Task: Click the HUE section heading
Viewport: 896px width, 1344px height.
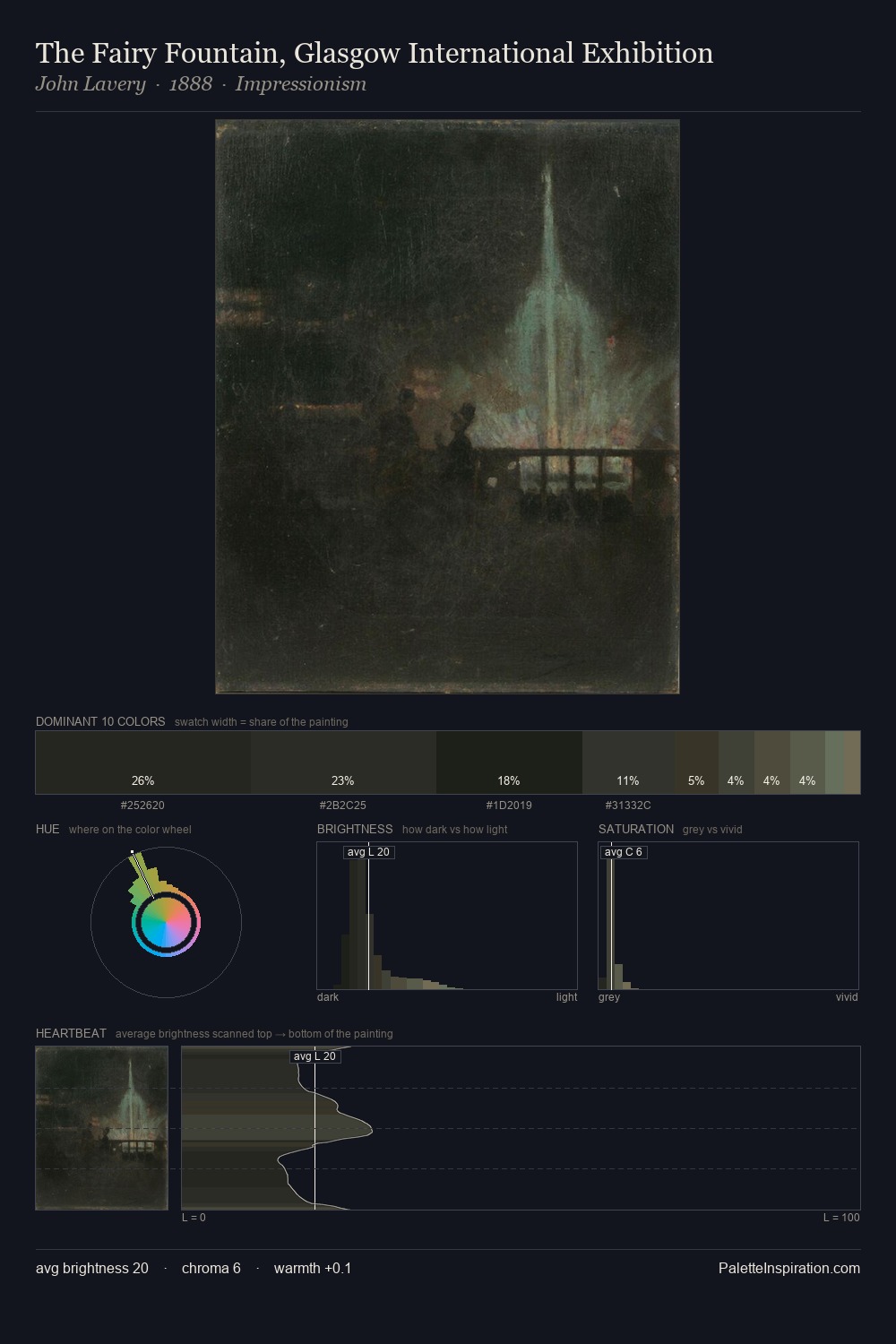Action: click(47, 829)
